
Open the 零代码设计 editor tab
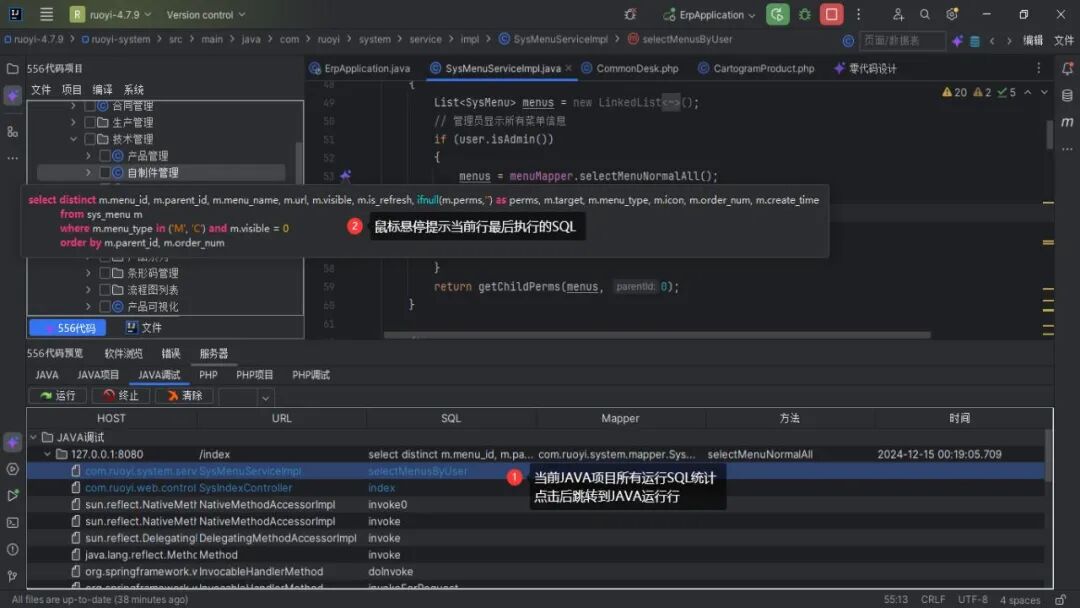(865, 68)
